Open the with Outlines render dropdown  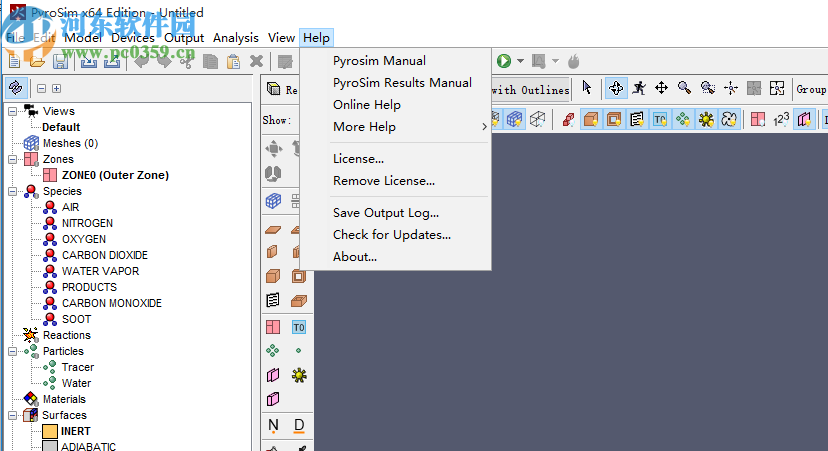[530, 90]
